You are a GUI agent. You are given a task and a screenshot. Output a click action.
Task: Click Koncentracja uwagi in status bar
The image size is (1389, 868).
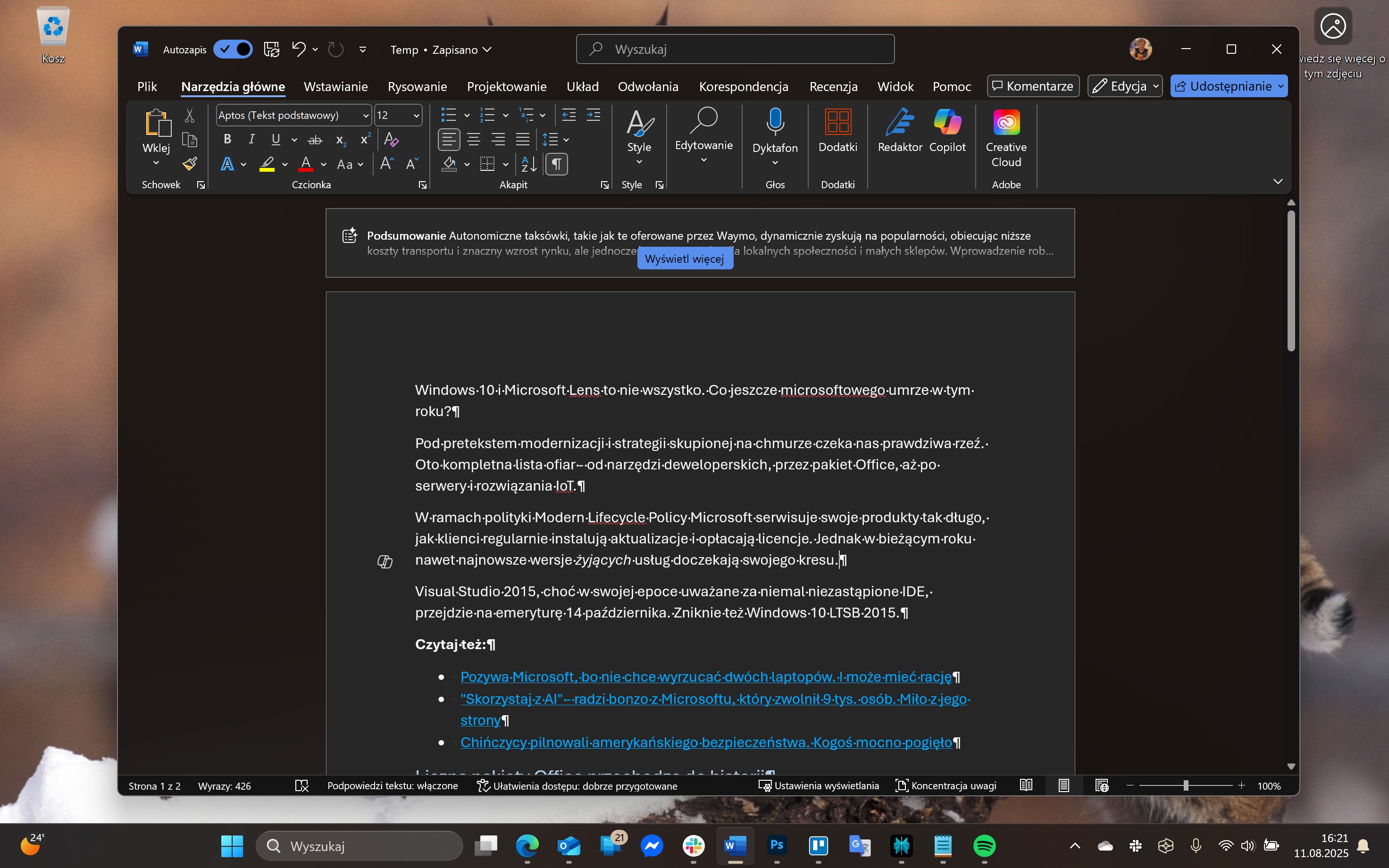pos(946,785)
